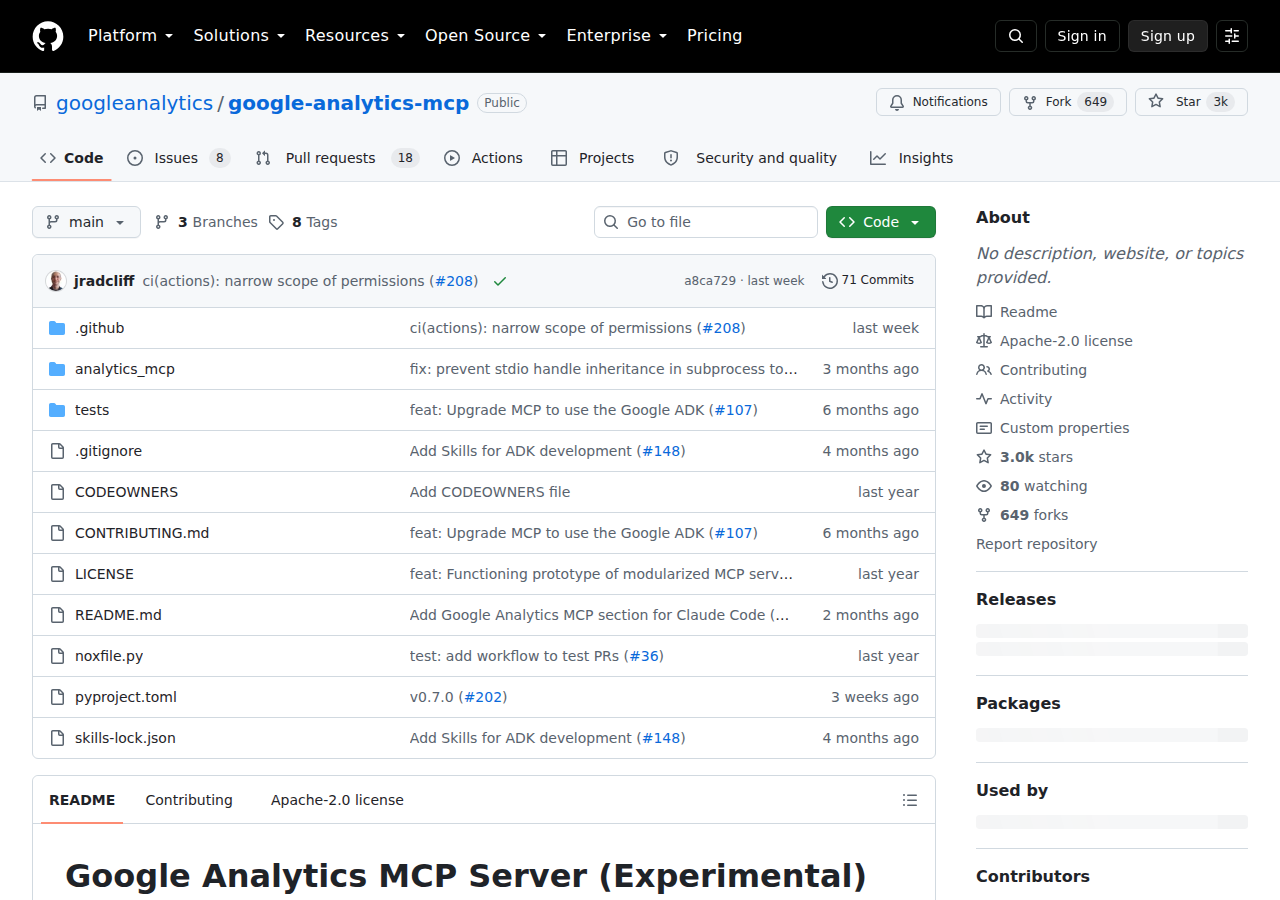Screen dimensions: 1280x900
Task: Open Custom properties link
Action: coord(1053,428)
